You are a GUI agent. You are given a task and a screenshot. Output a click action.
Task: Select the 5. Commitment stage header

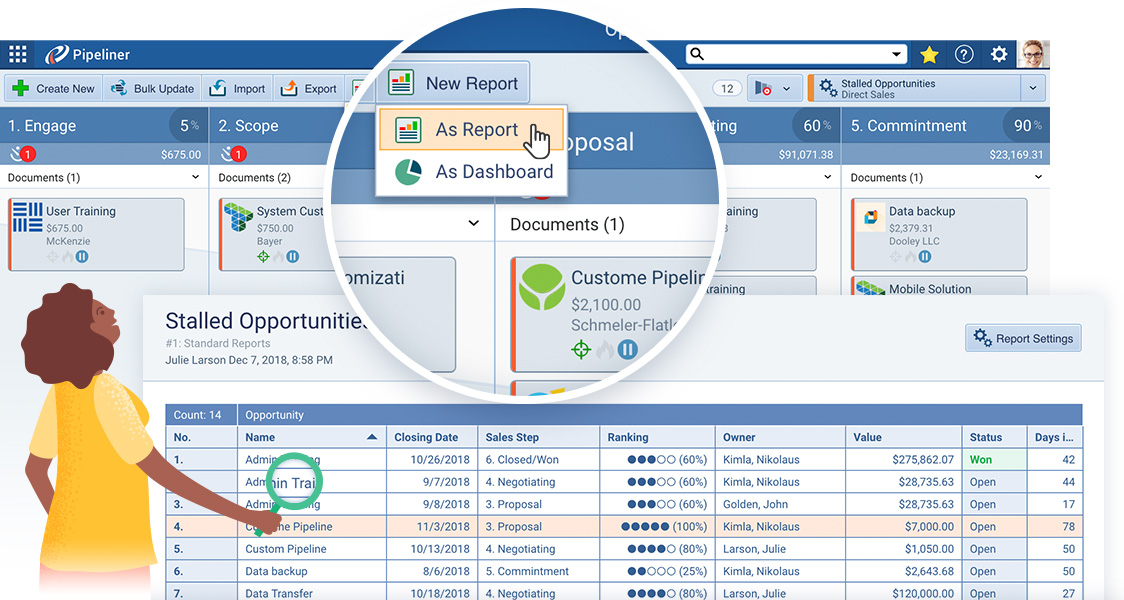click(946, 125)
